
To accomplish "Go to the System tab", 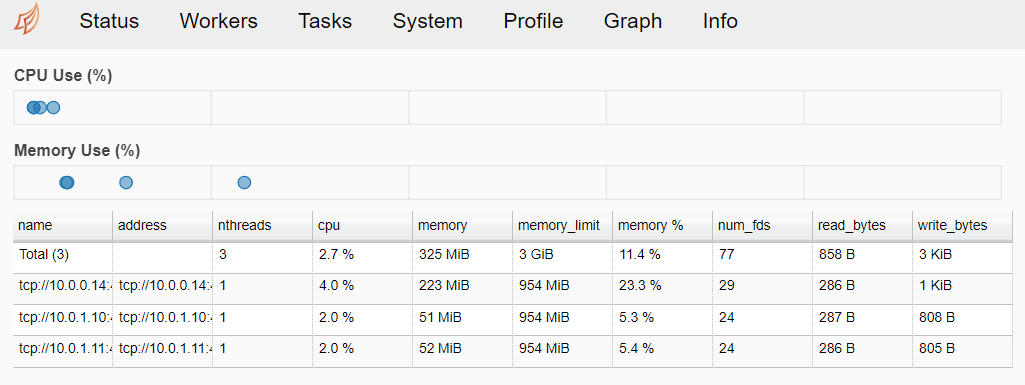I will point(428,21).
